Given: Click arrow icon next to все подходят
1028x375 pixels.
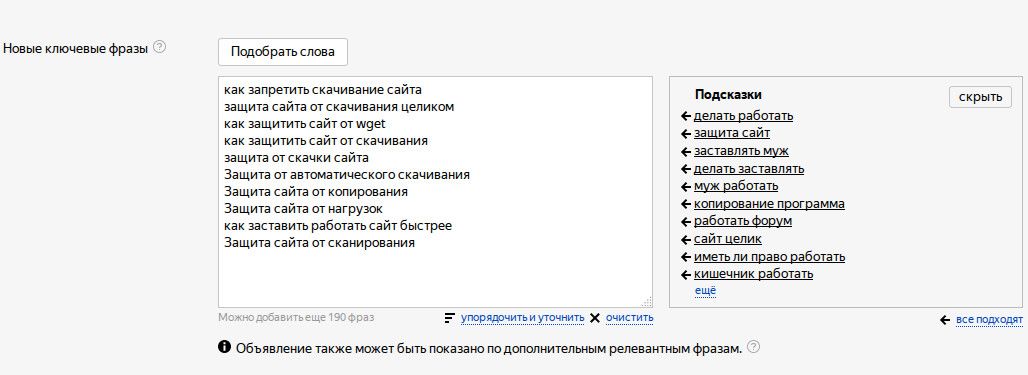Looking at the screenshot, I should pos(945,320).
